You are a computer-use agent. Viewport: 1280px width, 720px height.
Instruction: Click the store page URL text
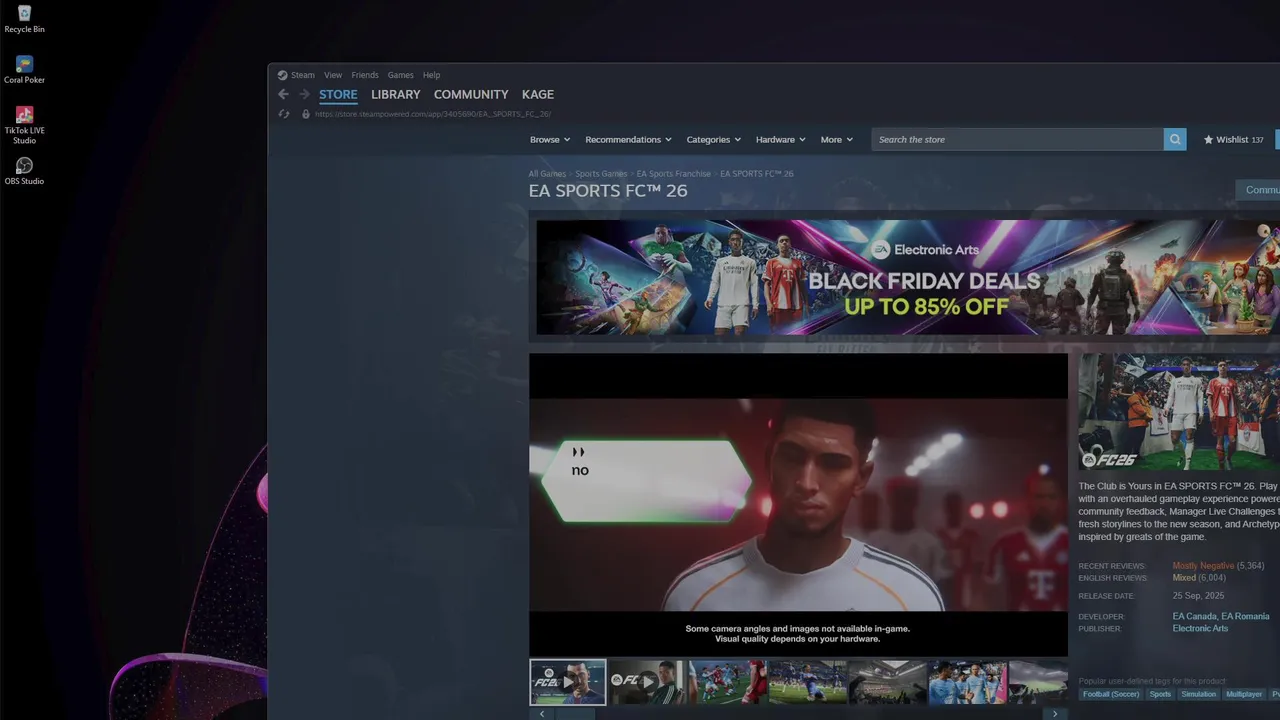[433, 114]
